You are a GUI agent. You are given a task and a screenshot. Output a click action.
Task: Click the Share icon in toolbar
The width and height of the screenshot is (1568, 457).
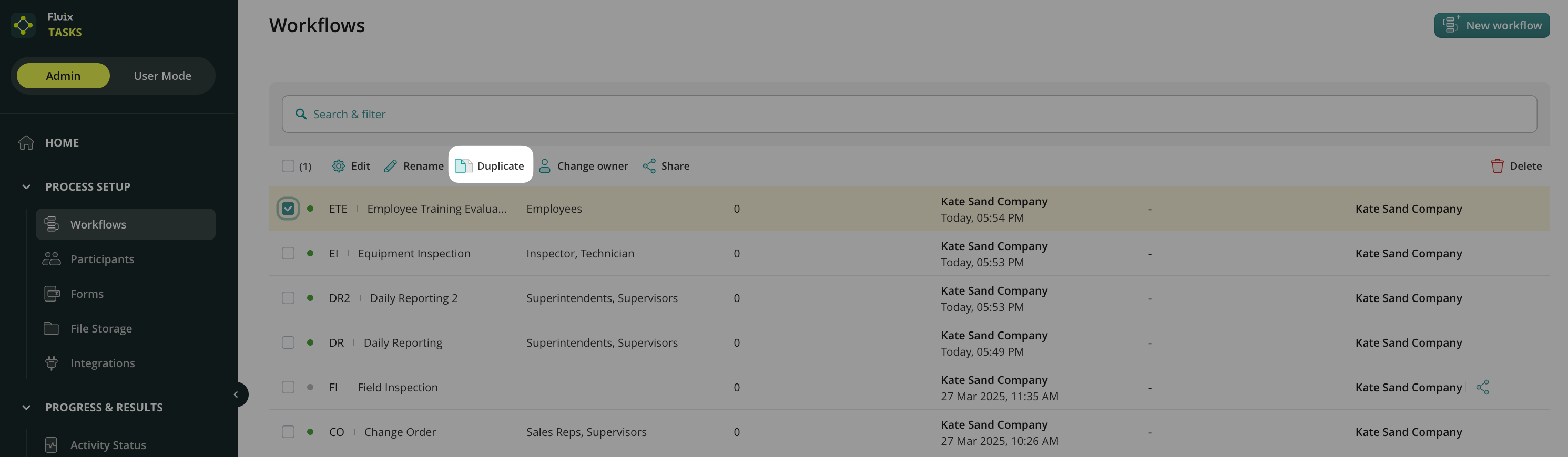click(649, 166)
